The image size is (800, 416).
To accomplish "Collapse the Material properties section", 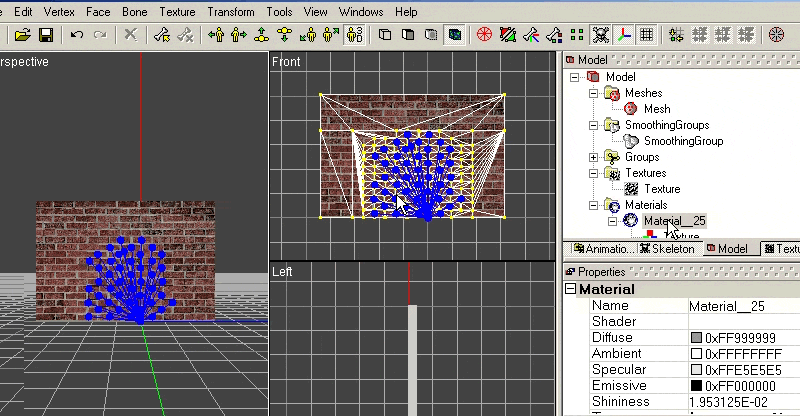I will tap(570, 289).
